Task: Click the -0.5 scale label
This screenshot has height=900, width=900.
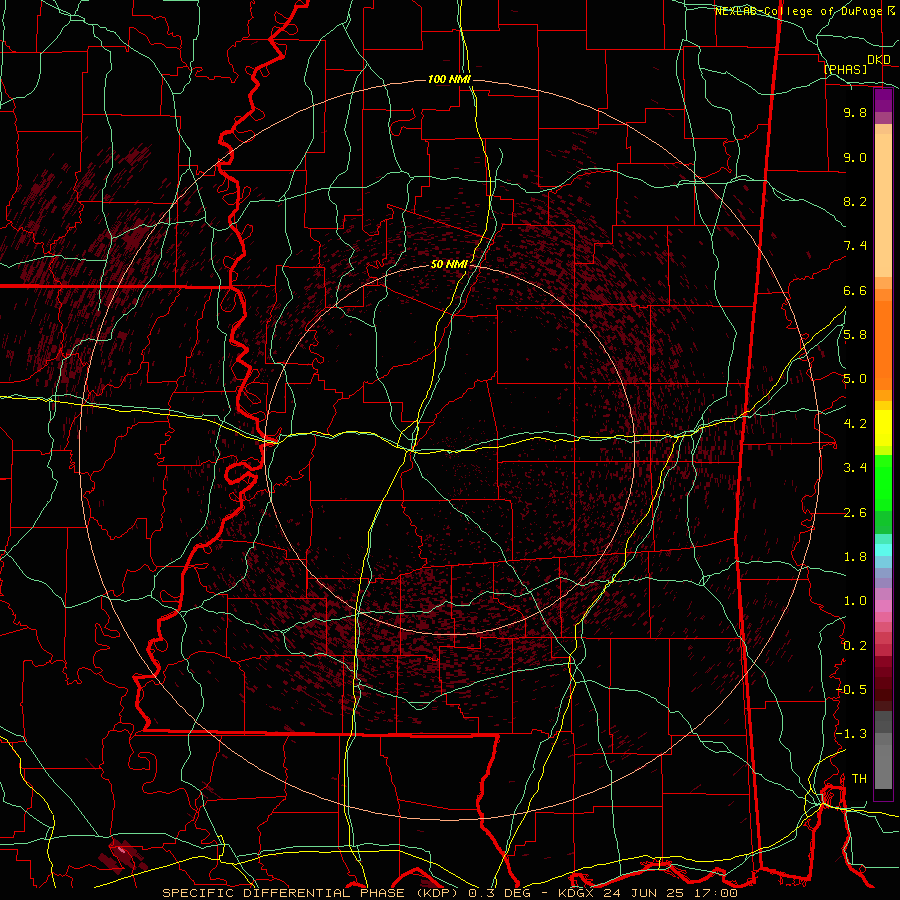Action: click(852, 690)
